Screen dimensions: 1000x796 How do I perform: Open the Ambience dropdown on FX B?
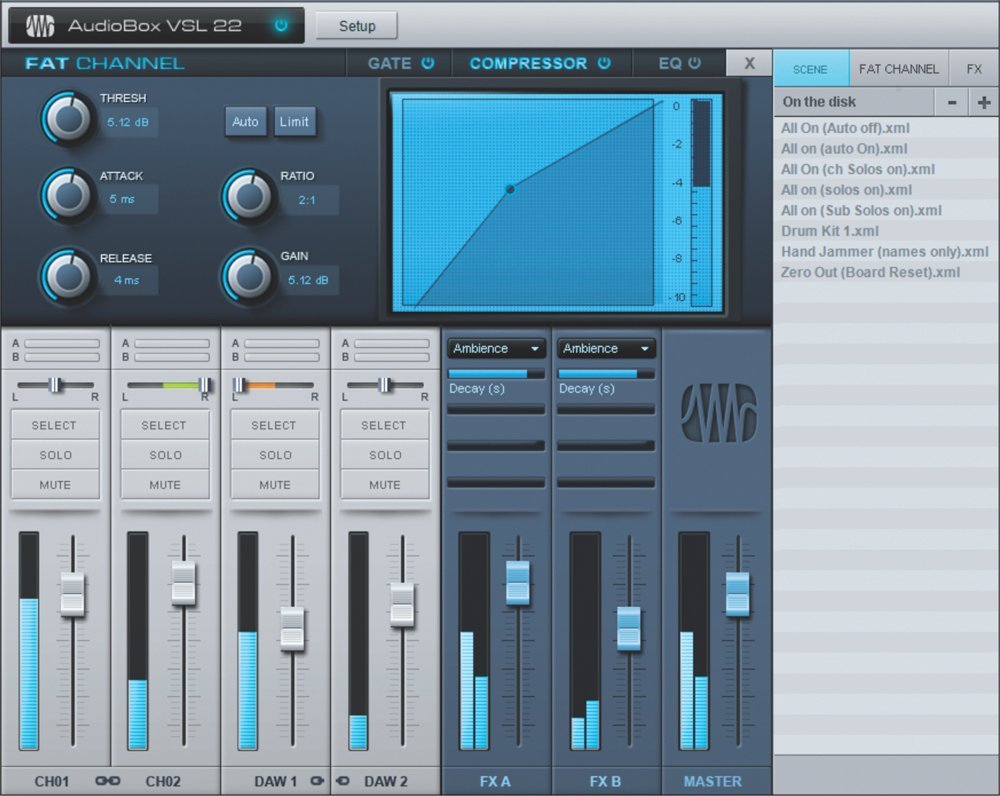click(x=605, y=348)
